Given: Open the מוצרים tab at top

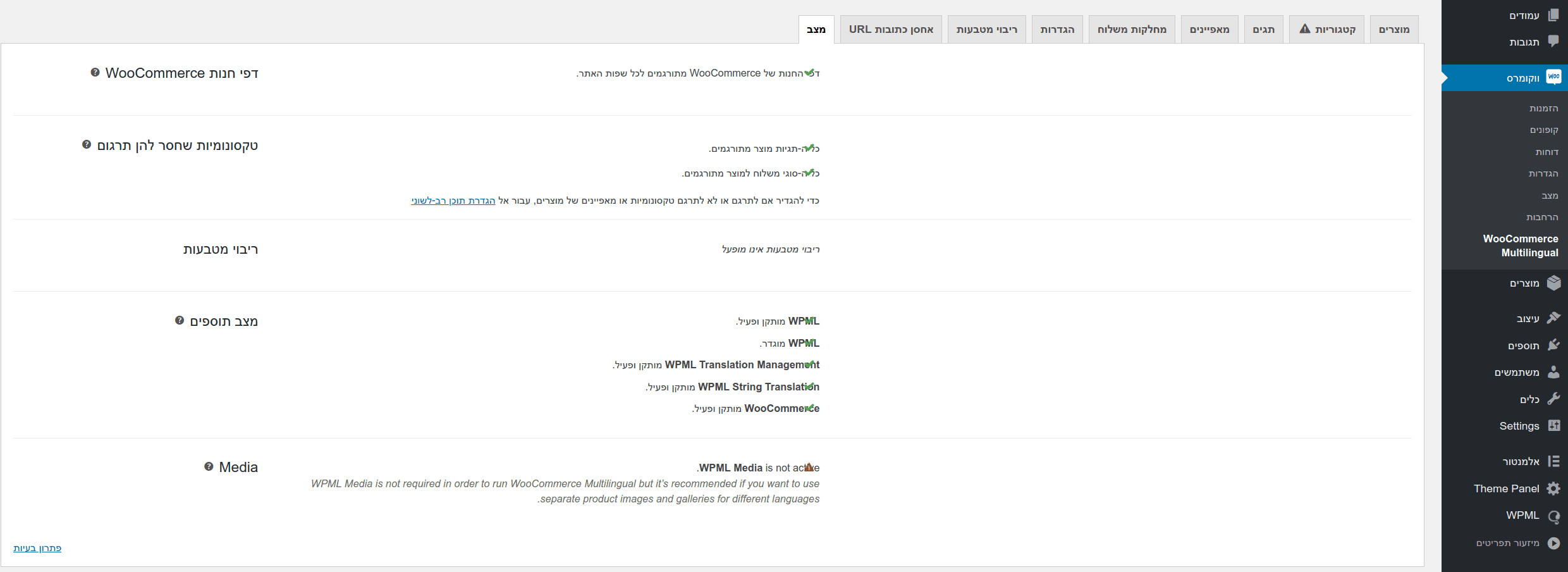Looking at the screenshot, I should point(1394,30).
